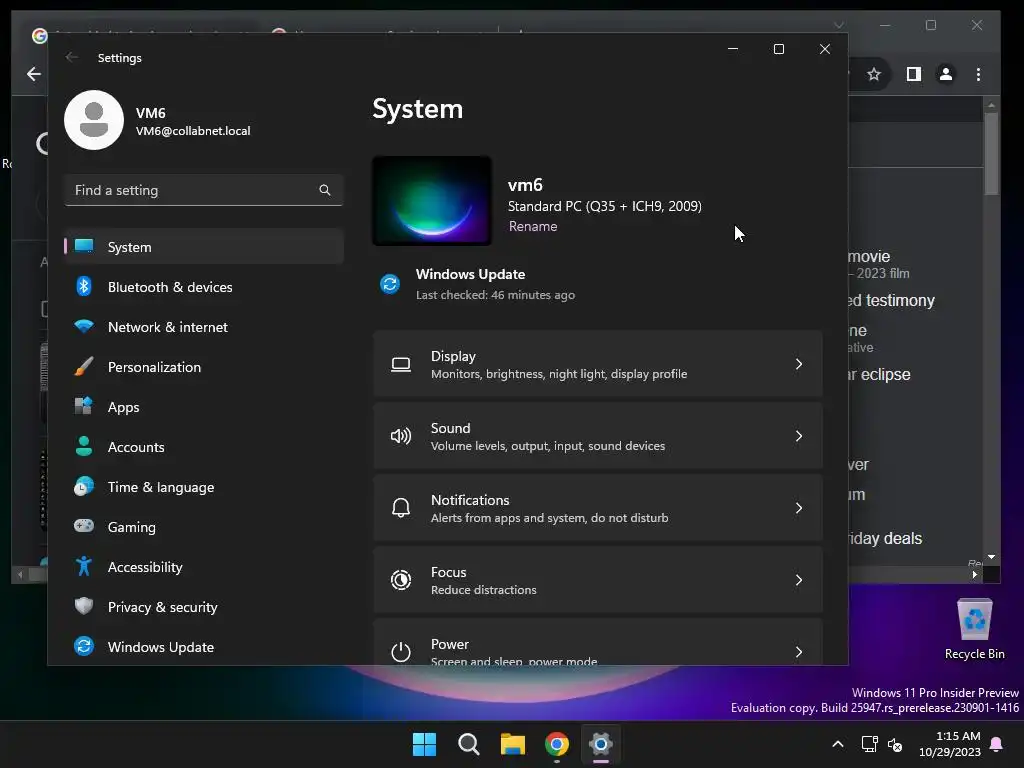Viewport: 1024px width, 768px height.
Task: Expand the Sound settings chevron
Action: pos(799,436)
